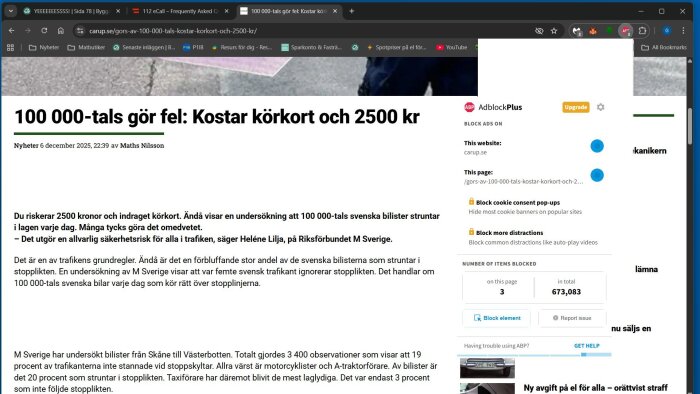
Task: Expand the All Bookmarks folder
Action: point(664,47)
